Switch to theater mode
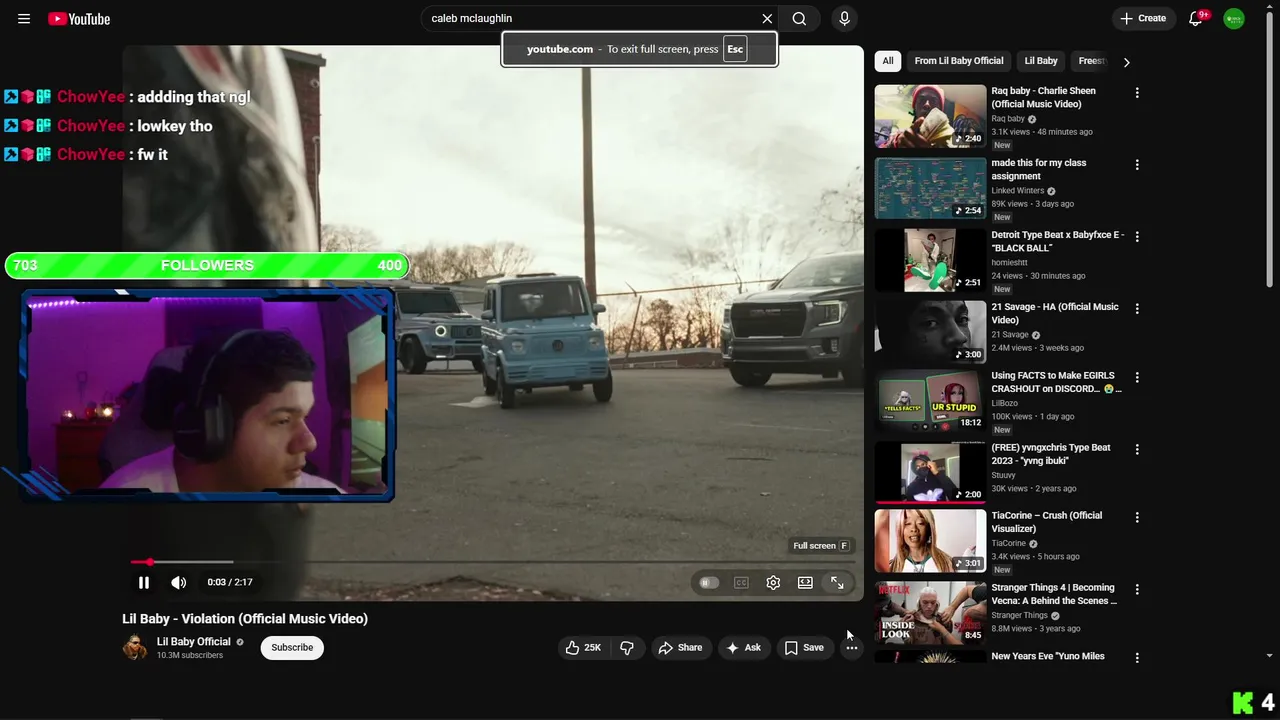The width and height of the screenshot is (1280, 720). [805, 583]
